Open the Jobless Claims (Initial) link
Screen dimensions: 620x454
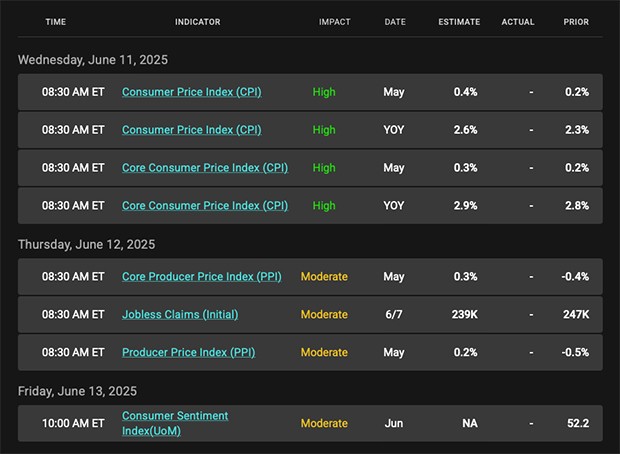coord(180,314)
